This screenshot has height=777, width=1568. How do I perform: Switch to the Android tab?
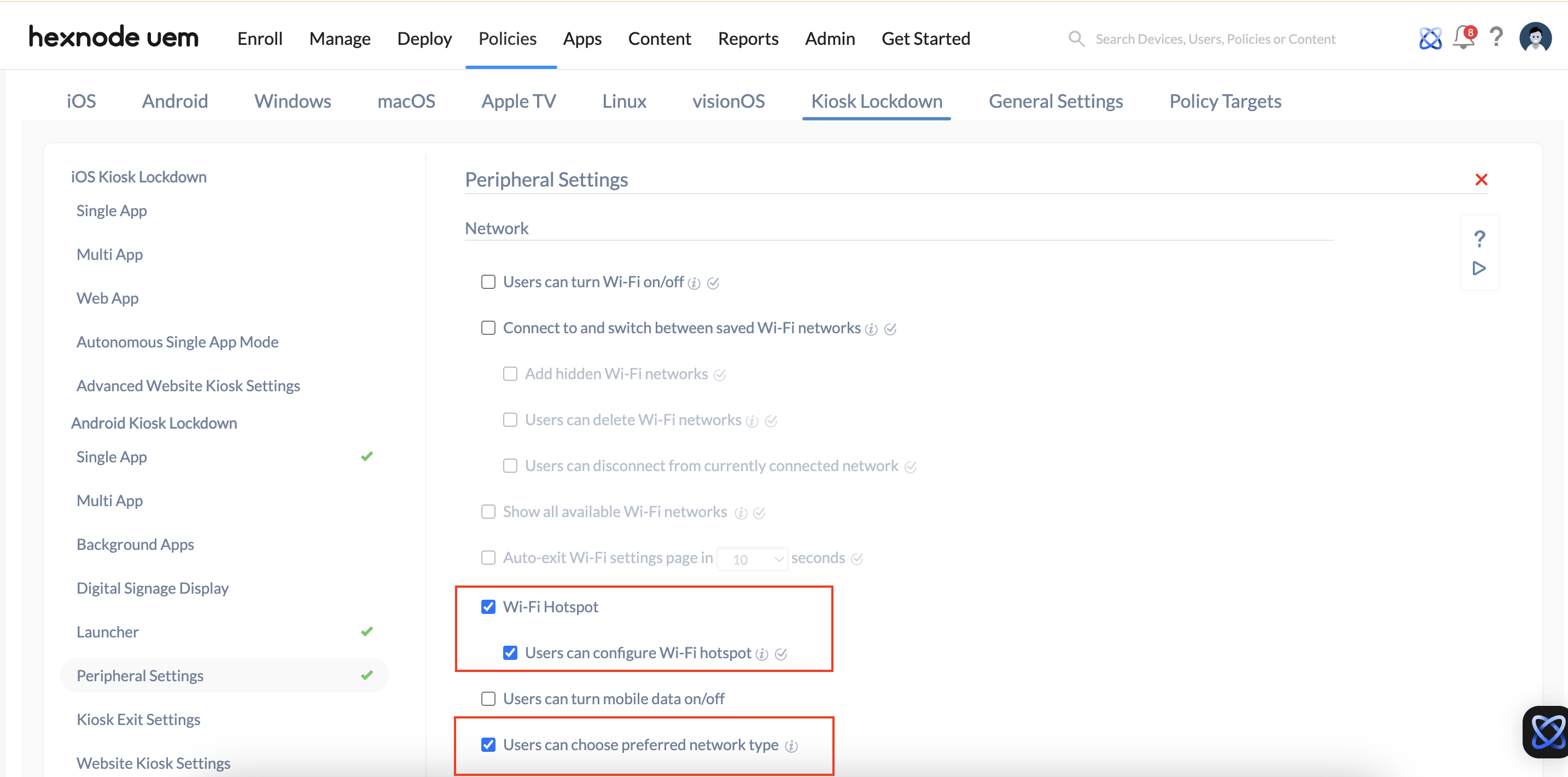coord(174,101)
